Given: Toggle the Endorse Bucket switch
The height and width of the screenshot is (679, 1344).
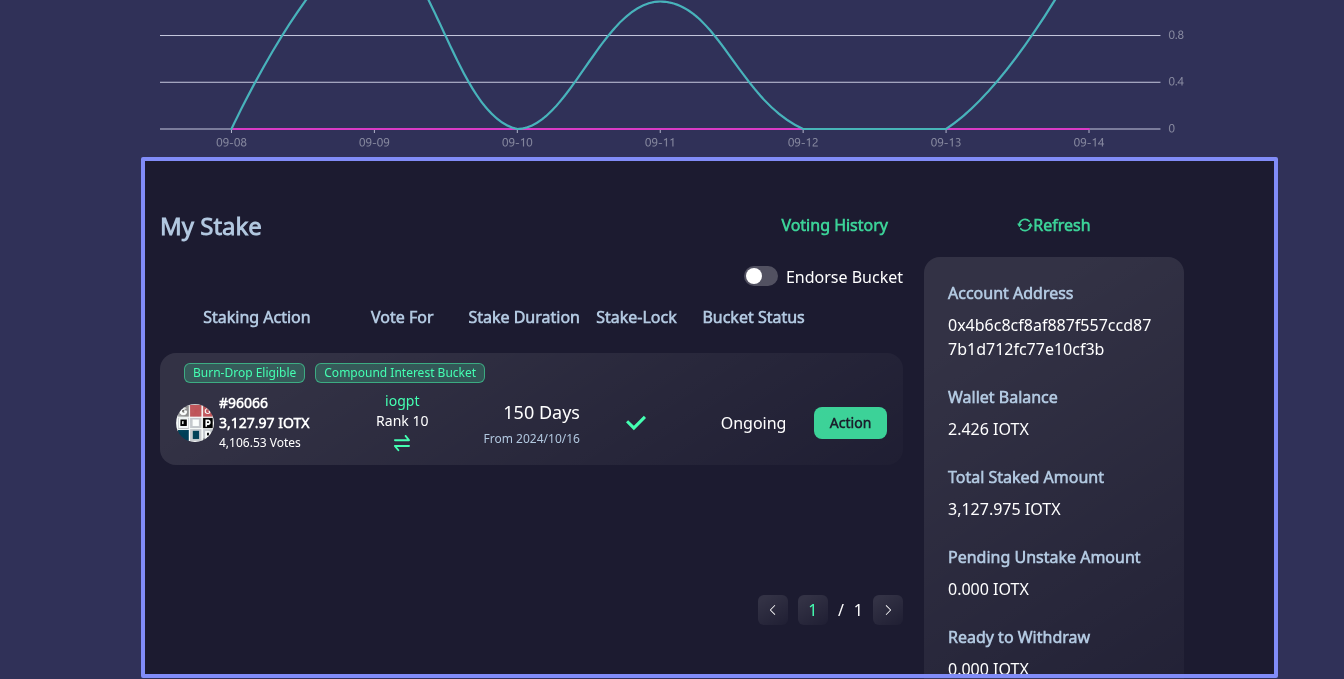Looking at the screenshot, I should pos(761,277).
